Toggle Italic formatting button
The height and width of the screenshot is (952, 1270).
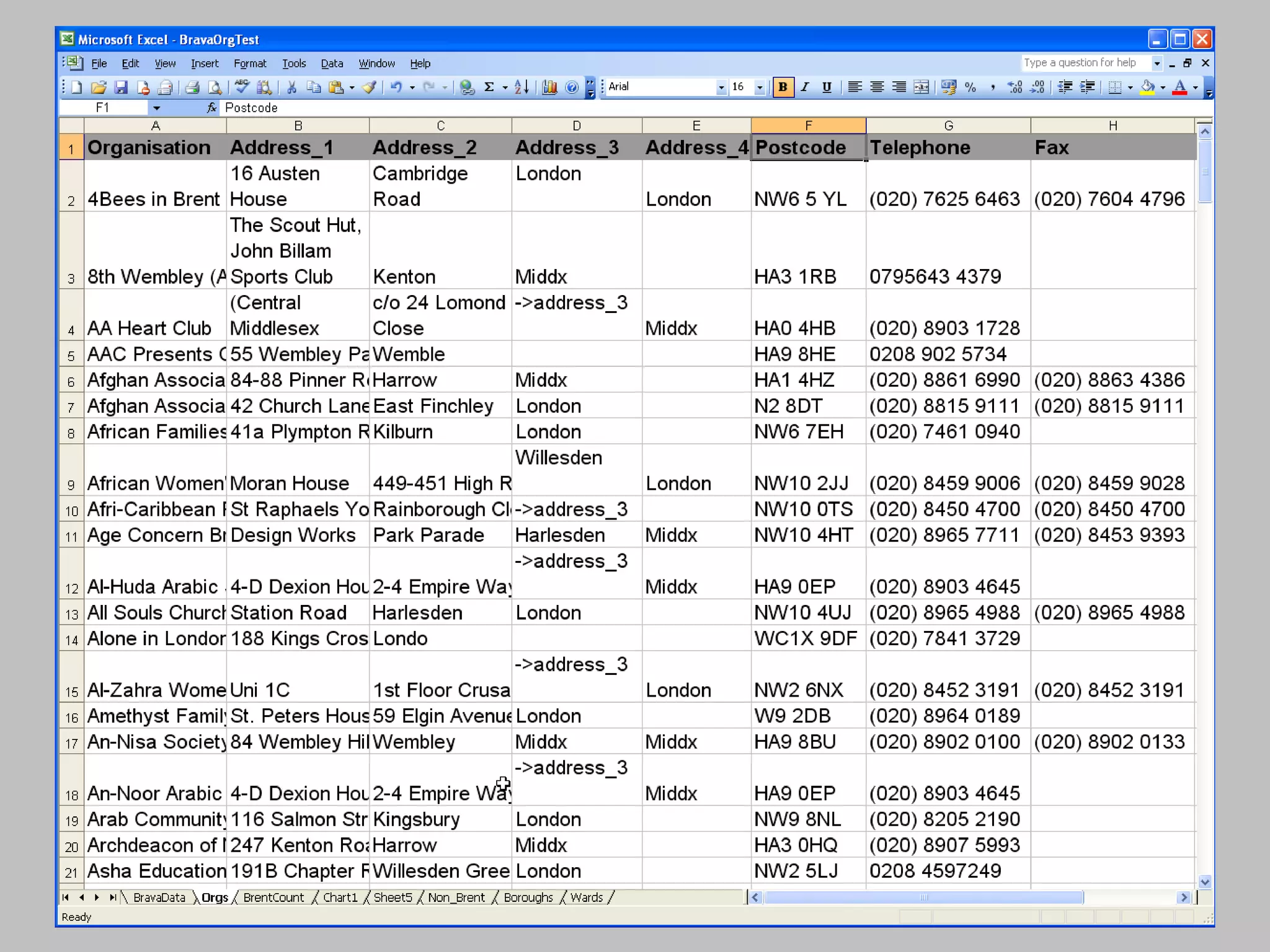click(805, 87)
